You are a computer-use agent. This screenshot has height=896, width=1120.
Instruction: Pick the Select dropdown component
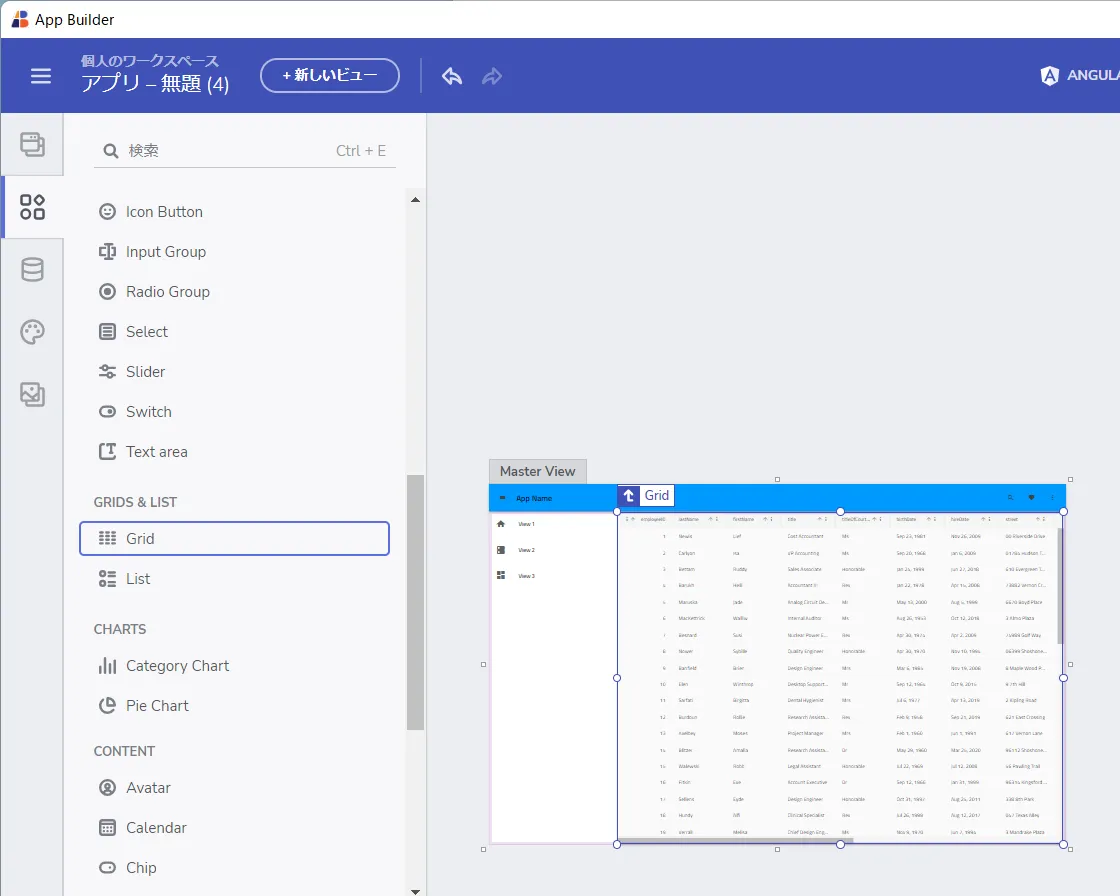[146, 332]
